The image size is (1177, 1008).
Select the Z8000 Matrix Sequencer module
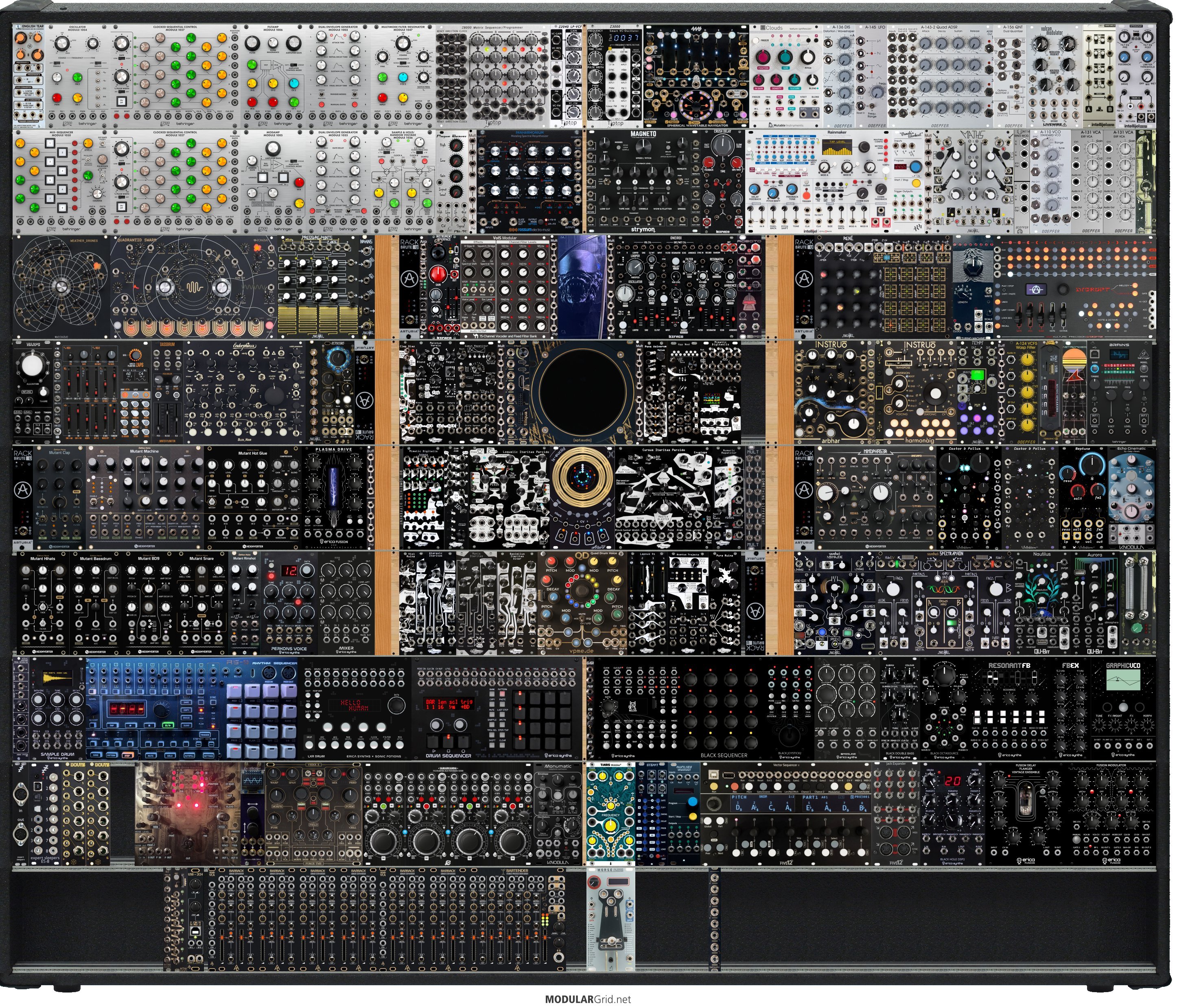[494, 76]
